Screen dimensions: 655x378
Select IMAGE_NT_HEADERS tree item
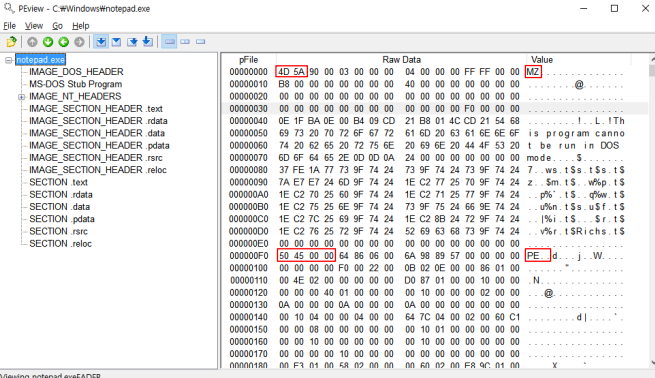tap(75, 96)
